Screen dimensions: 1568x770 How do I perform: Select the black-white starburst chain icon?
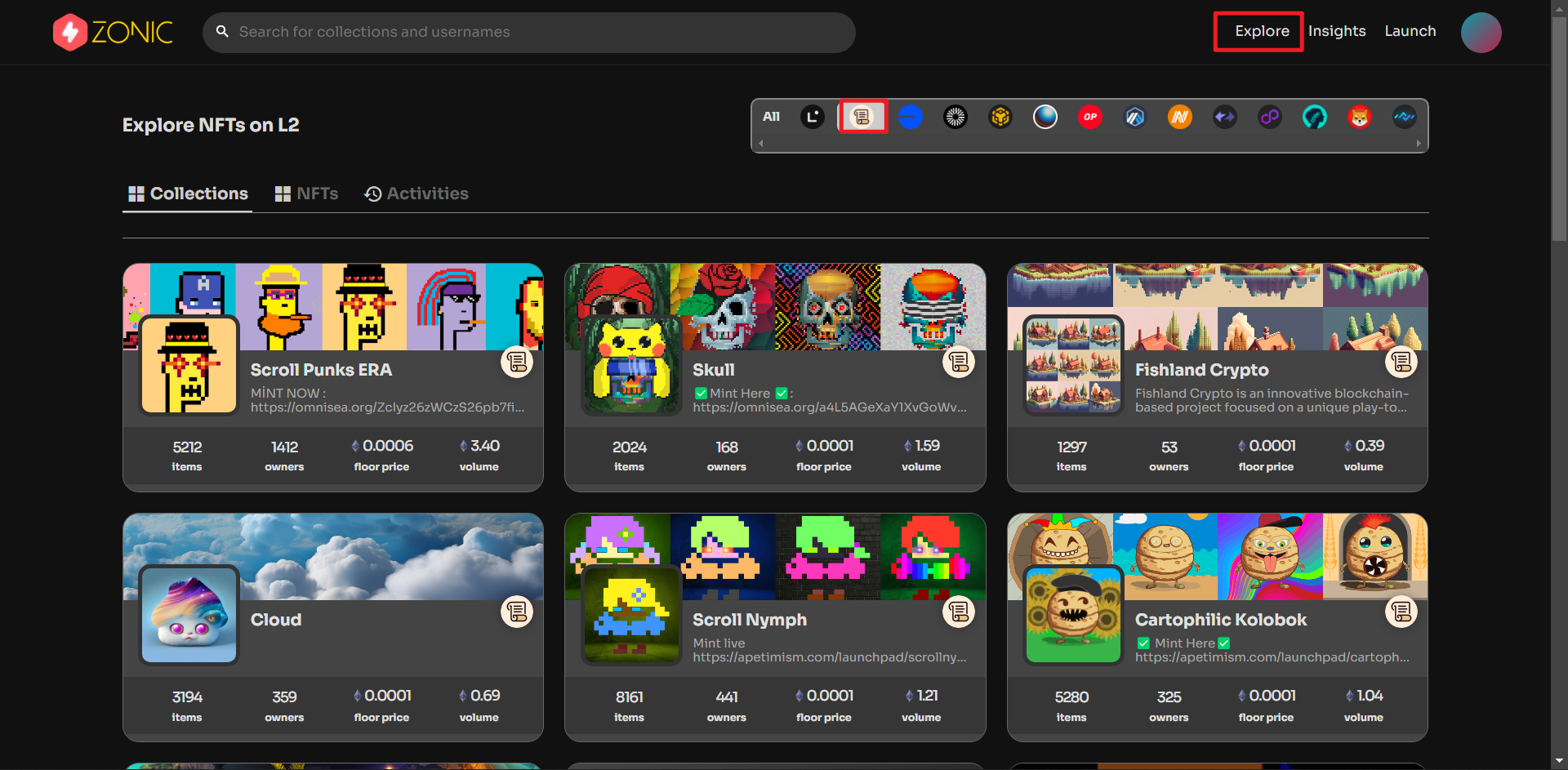pos(955,117)
